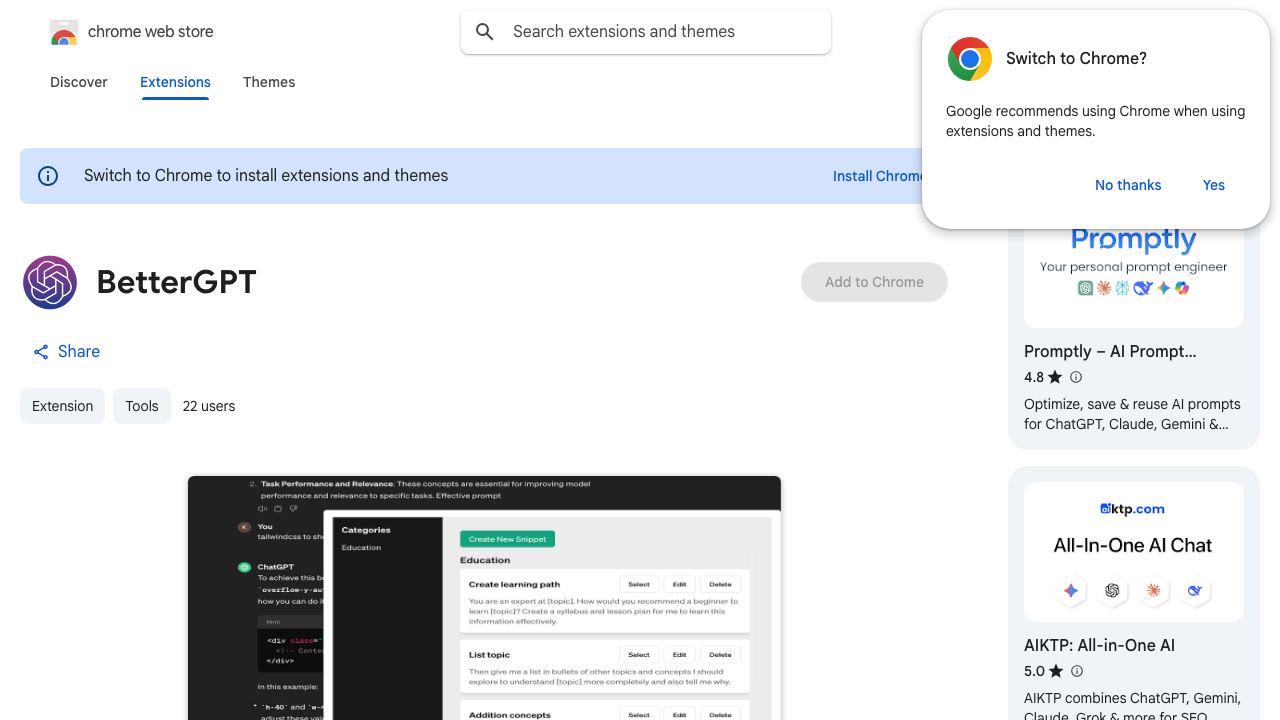
Task: Click "Switch to Chrome to install extensions and themes" text
Action: (266, 176)
